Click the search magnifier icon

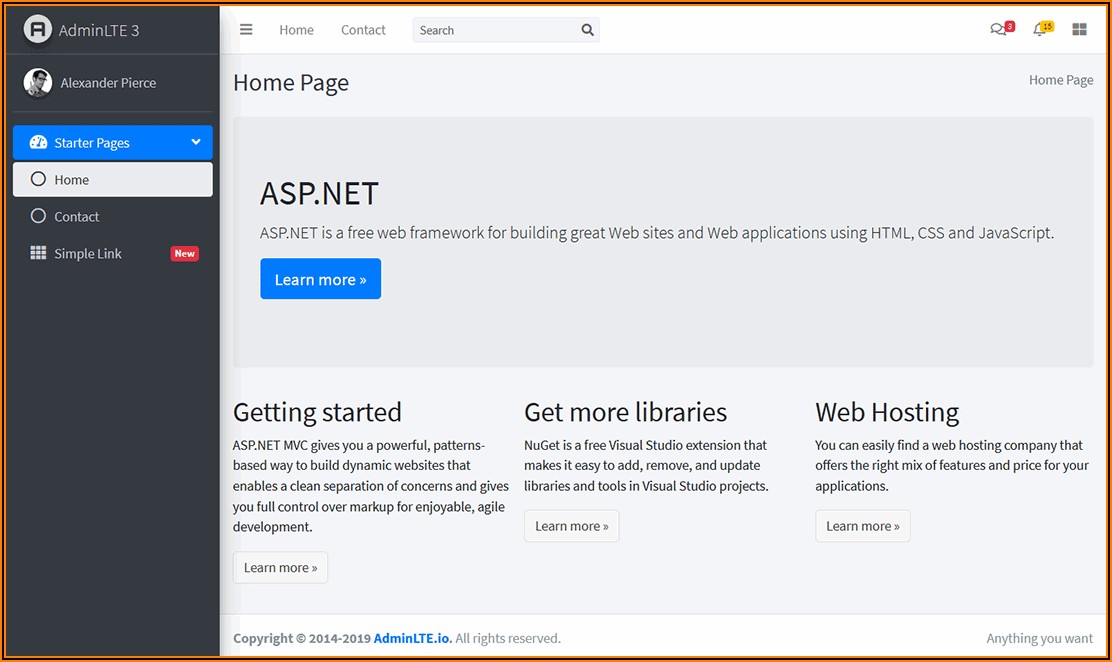(x=587, y=30)
